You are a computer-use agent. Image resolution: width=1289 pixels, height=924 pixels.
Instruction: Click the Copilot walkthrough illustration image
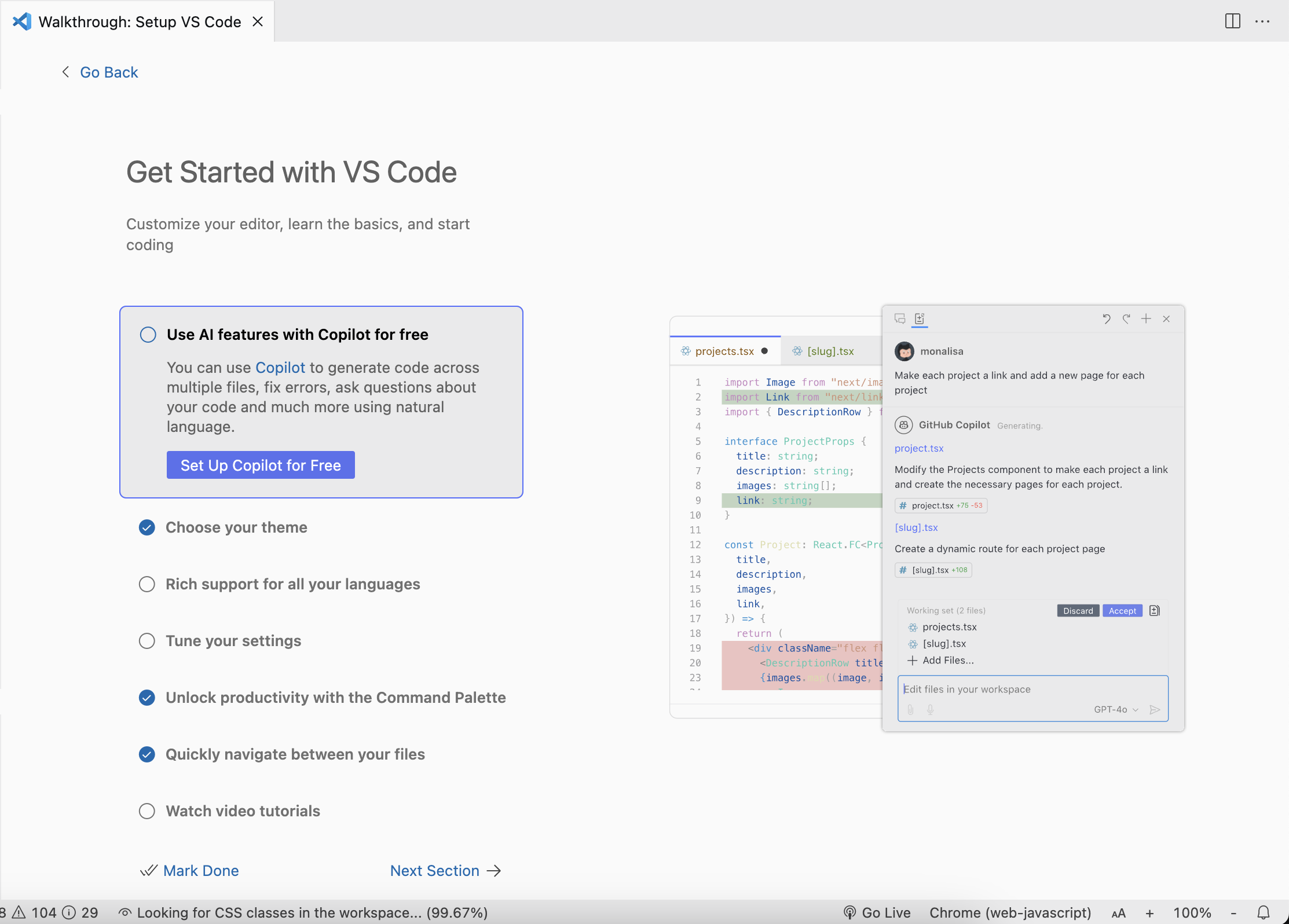point(927,518)
